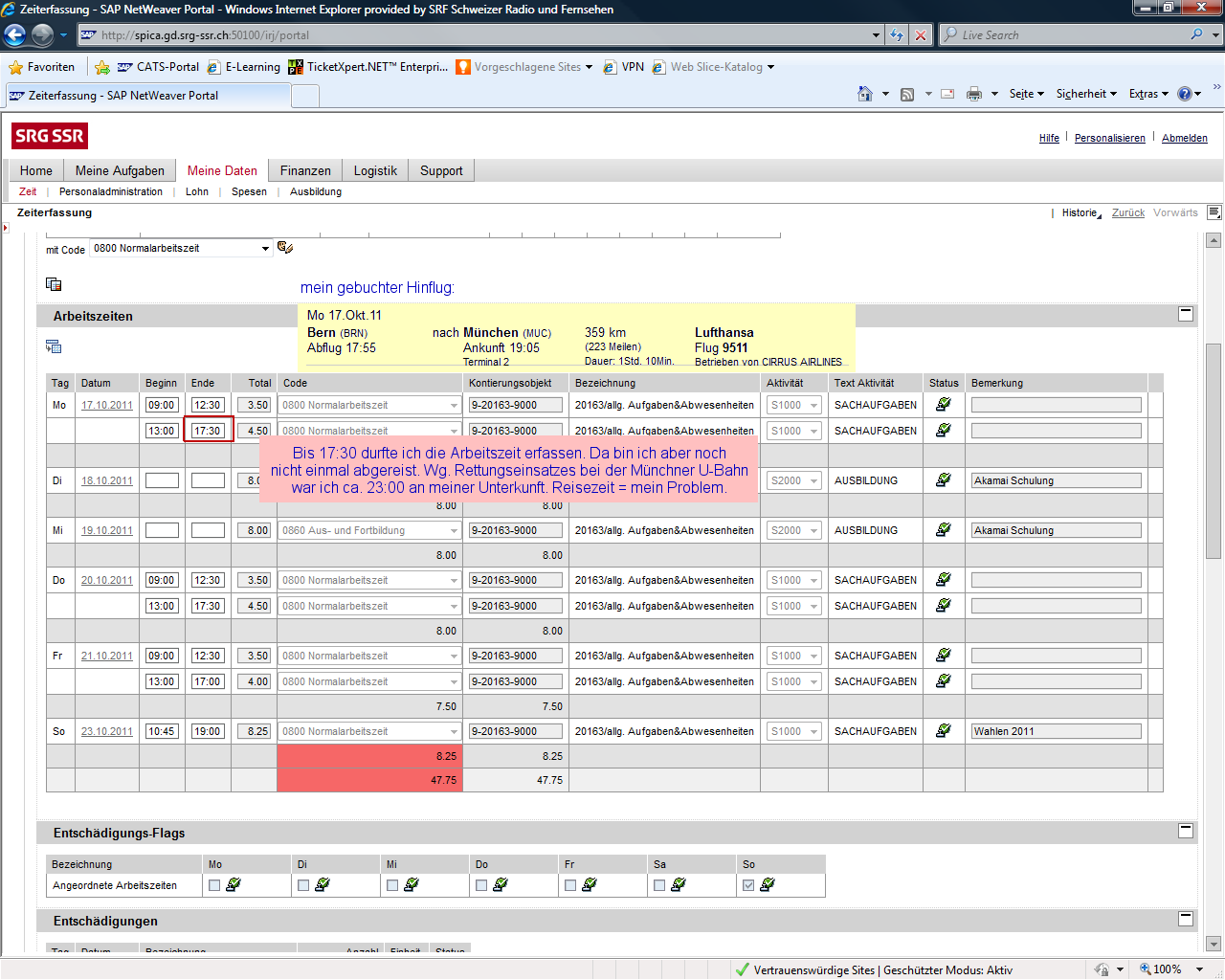The height and width of the screenshot is (980, 1225).
Task: Click status icon in Fr 13:00 row
Action: pos(944,681)
